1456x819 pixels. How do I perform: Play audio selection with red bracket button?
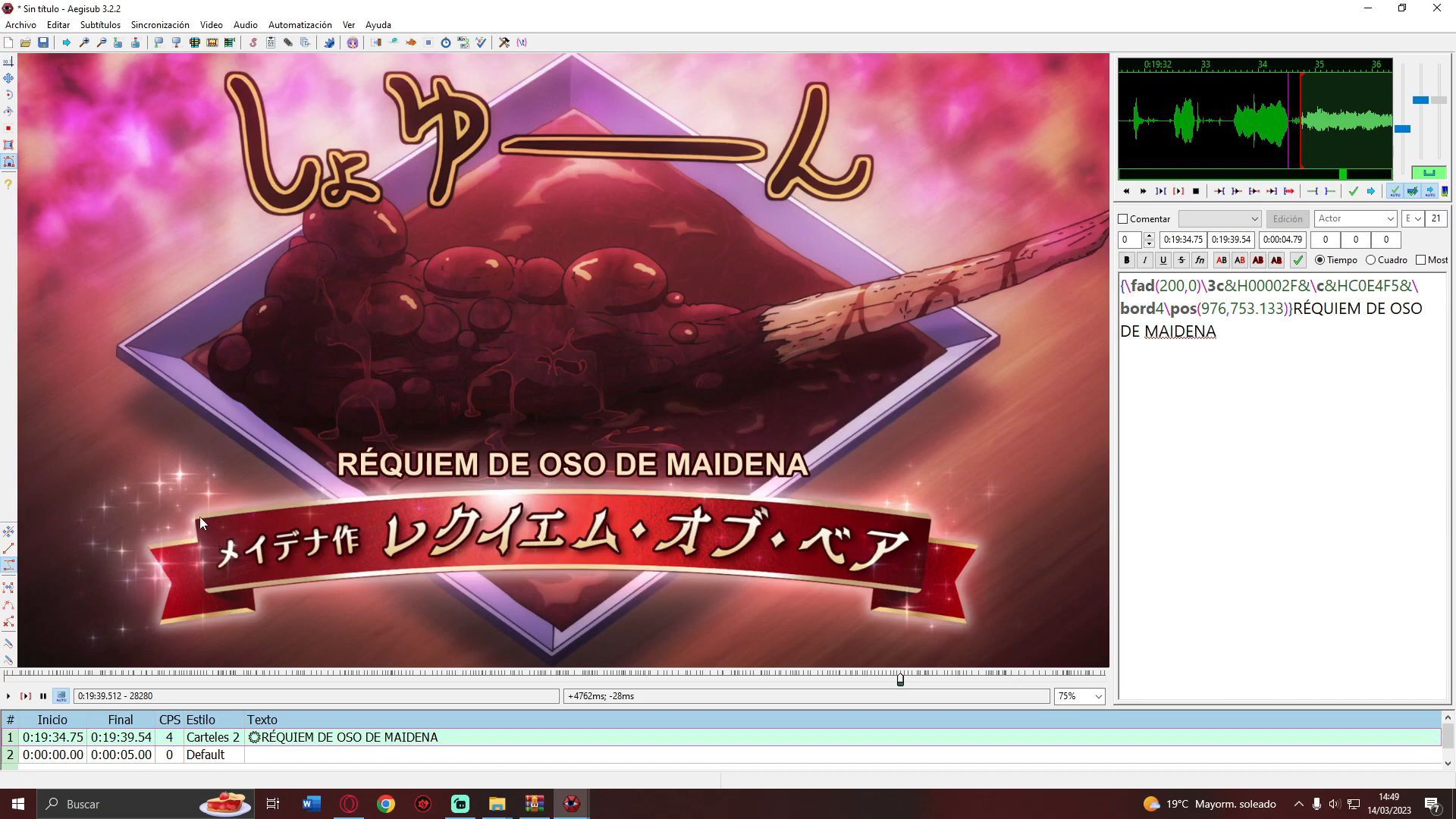point(1178,191)
